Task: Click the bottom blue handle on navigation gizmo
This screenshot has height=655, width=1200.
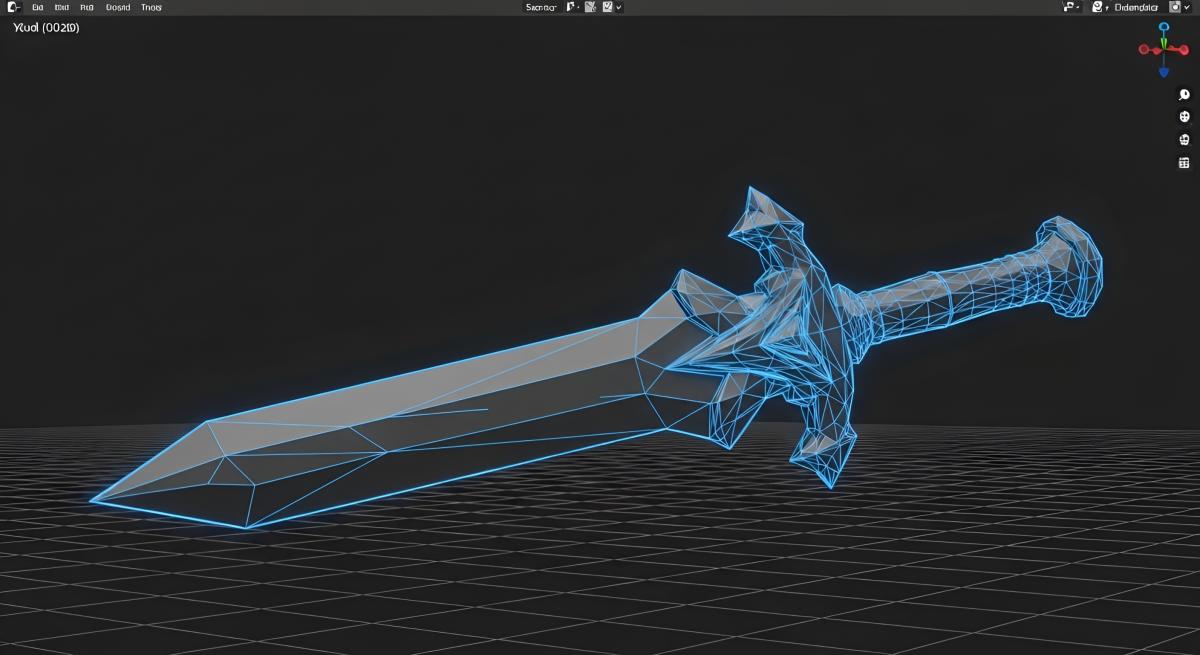Action: click(x=1163, y=72)
